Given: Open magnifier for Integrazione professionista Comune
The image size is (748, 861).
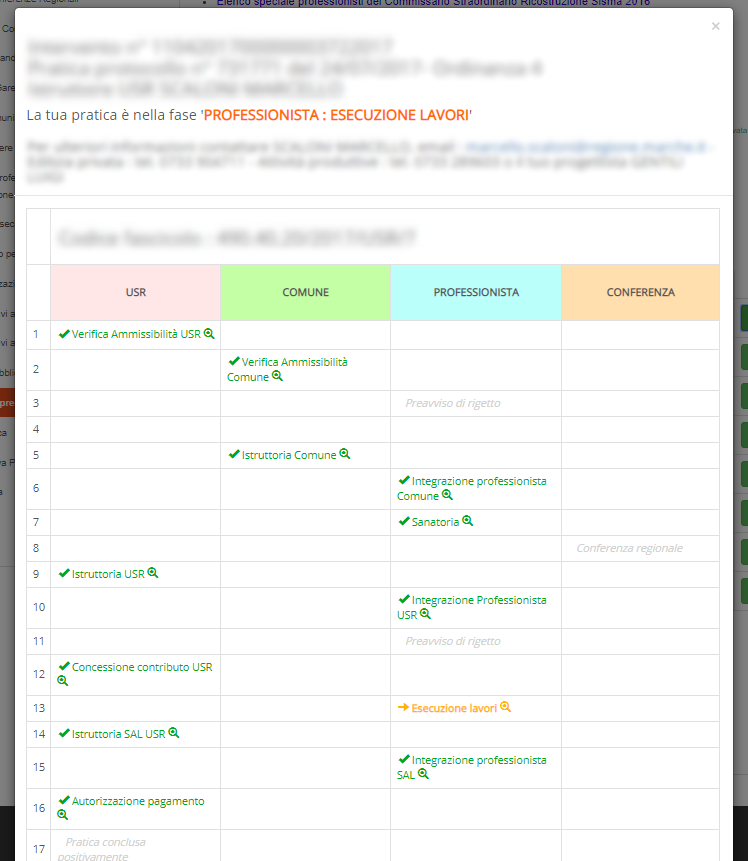Looking at the screenshot, I should tap(448, 495).
